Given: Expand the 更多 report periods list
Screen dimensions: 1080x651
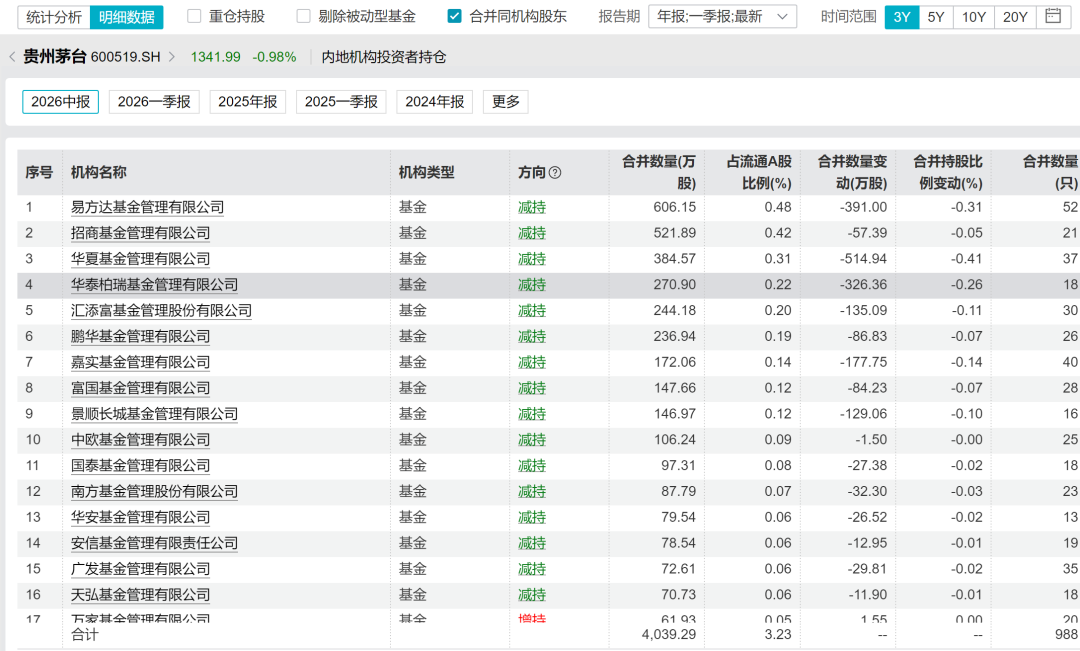Looking at the screenshot, I should pos(506,102).
